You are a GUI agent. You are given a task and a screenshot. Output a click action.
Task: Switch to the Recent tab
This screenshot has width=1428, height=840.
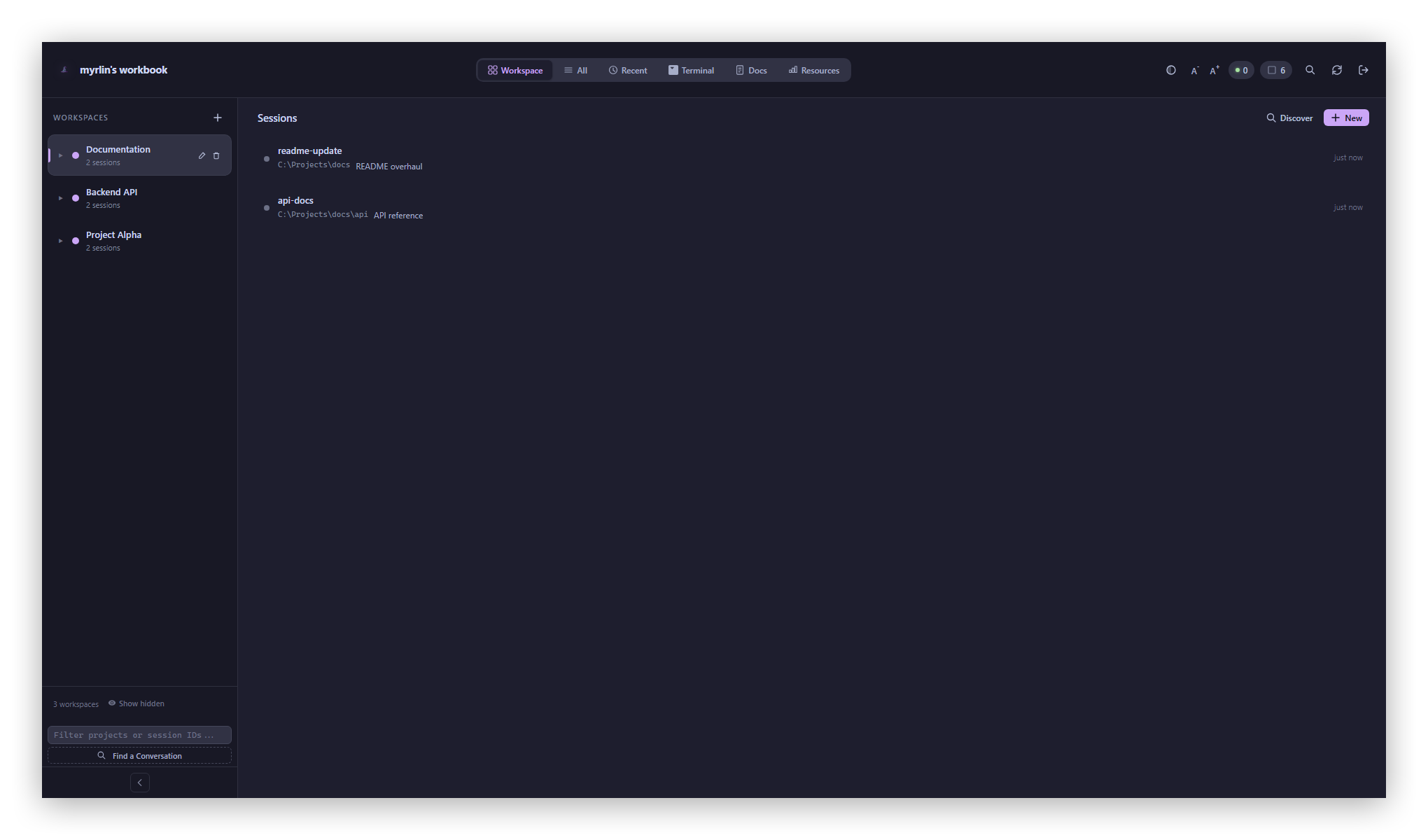click(x=628, y=70)
